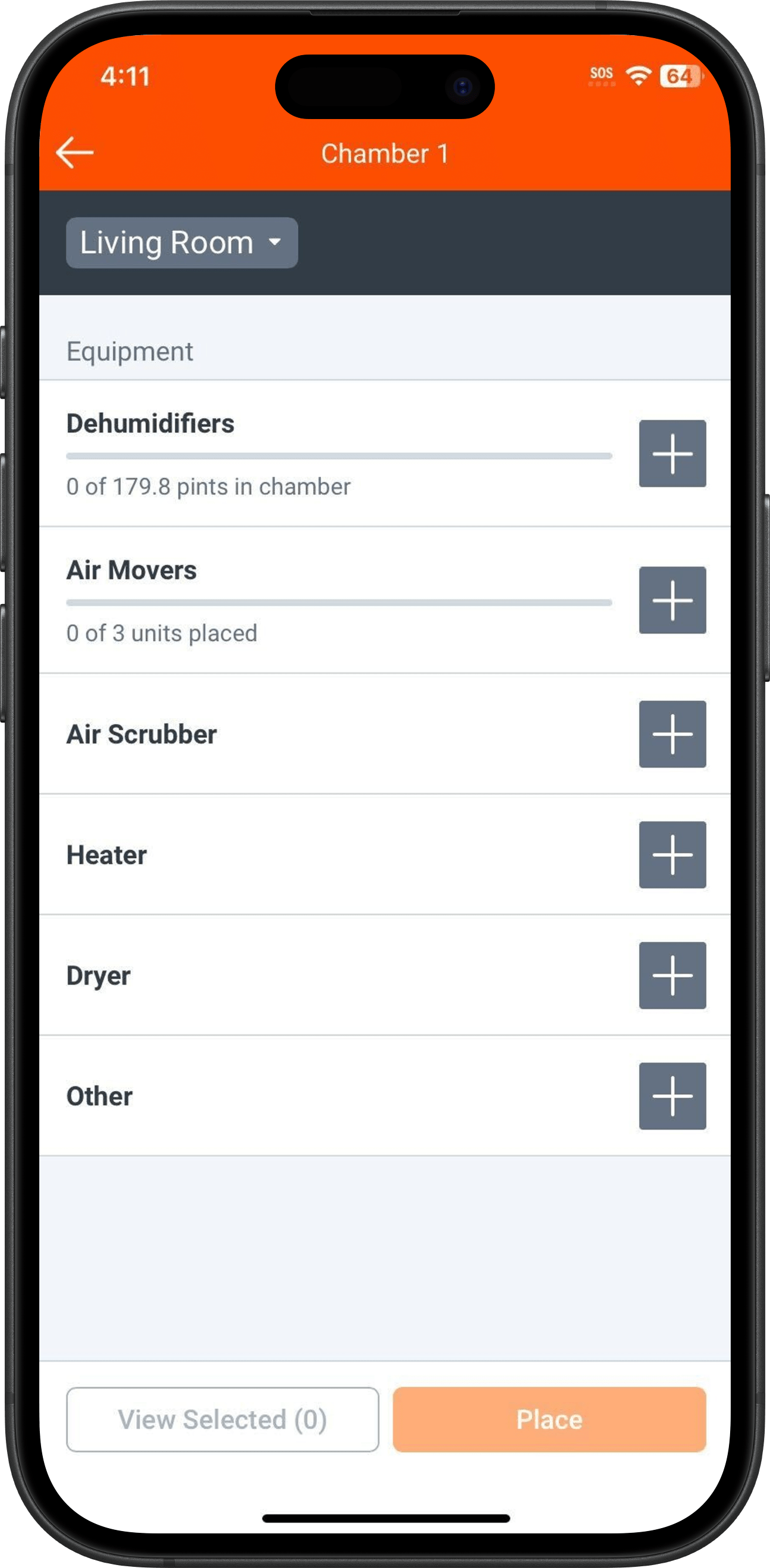Tap the Dehumidifiers progress bar
The image size is (770, 1568).
[x=339, y=456]
